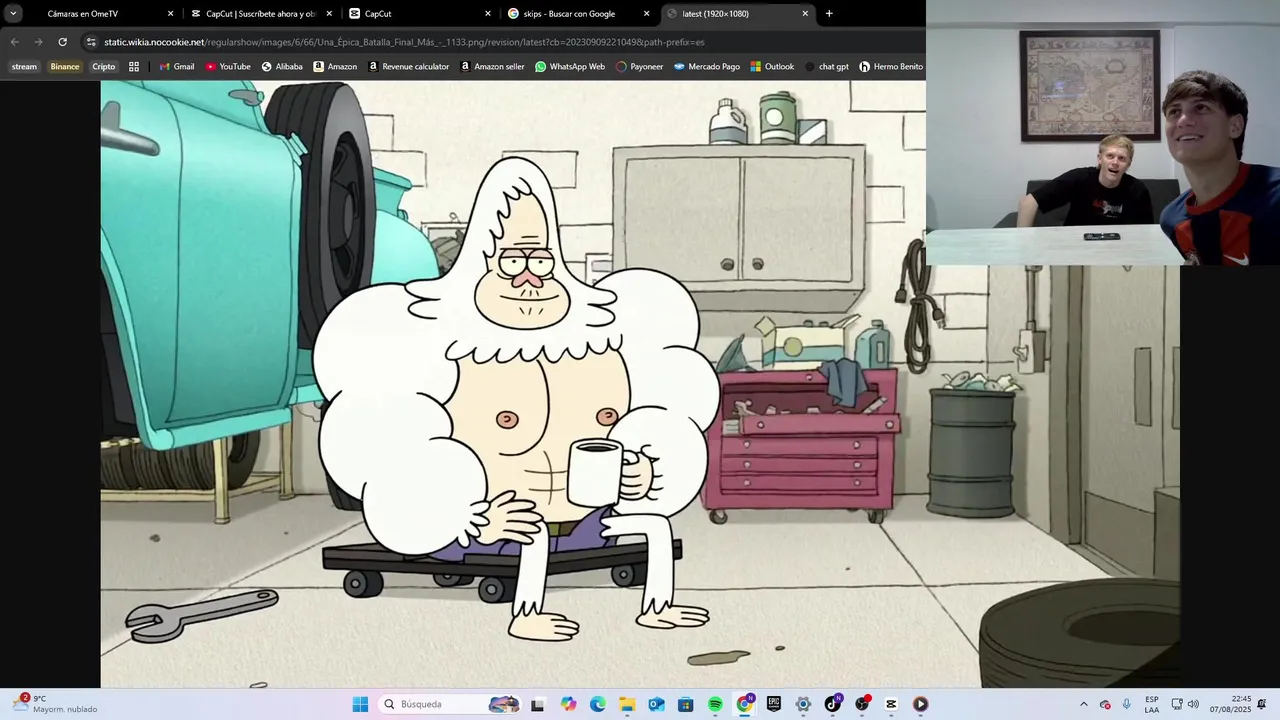Image resolution: width=1280 pixels, height=720 pixels.
Task: Open the Amazon seller bookmark
Action: pos(492,67)
